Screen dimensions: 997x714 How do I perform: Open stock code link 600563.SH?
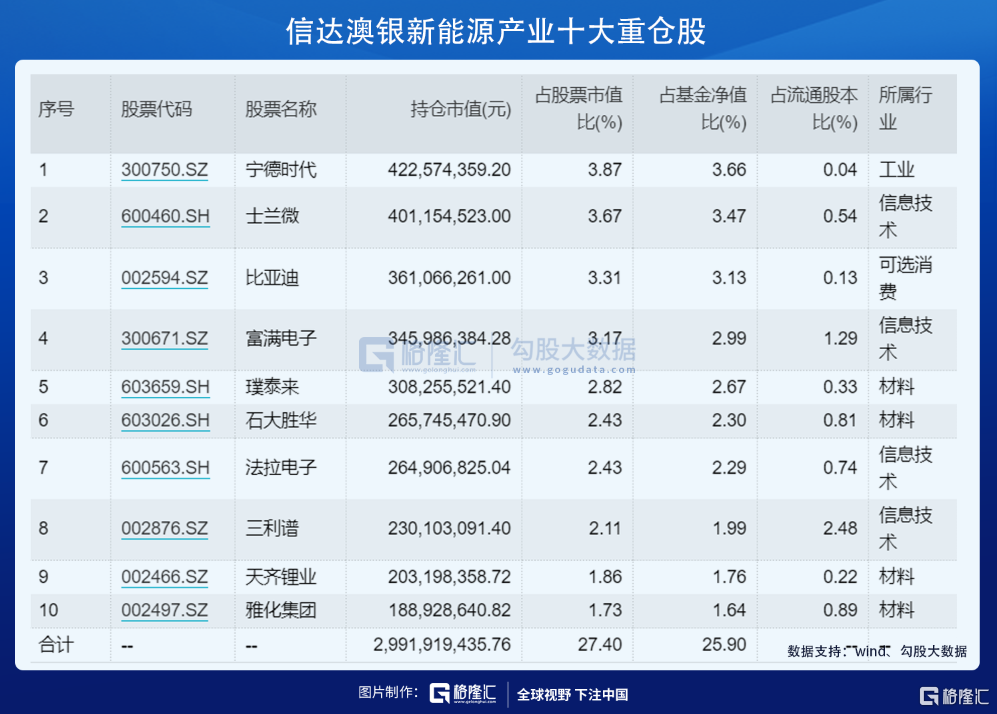click(165, 468)
